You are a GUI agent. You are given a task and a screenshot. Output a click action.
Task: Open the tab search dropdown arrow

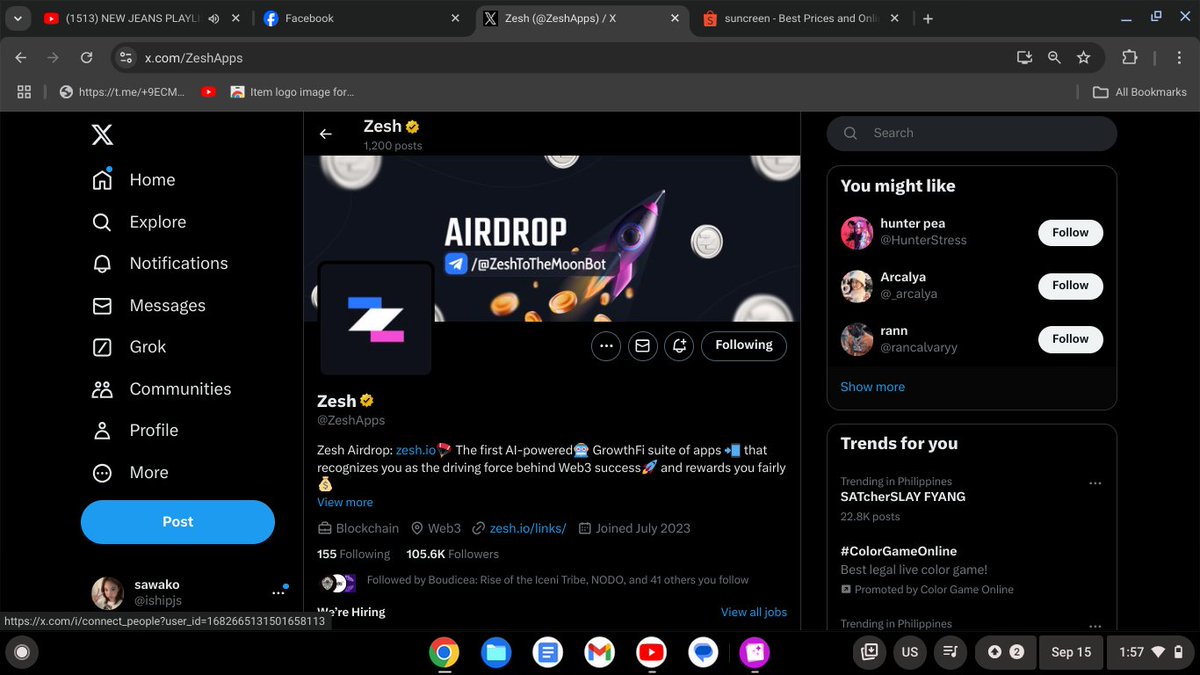[18, 18]
